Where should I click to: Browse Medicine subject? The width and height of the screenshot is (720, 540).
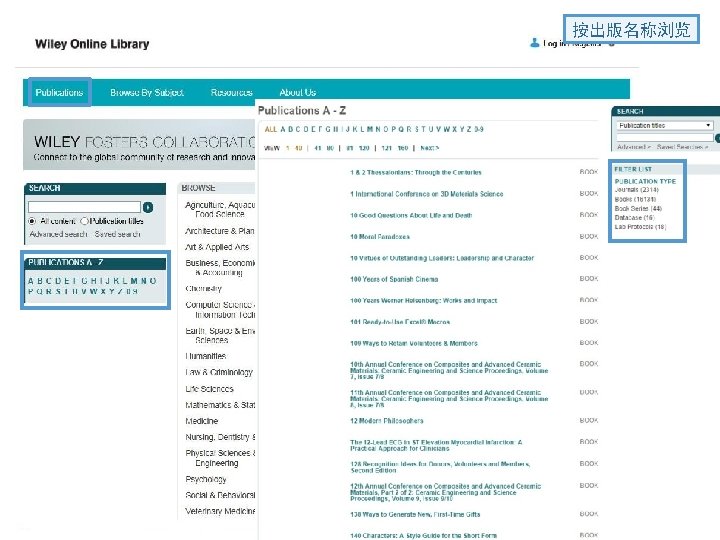(x=202, y=421)
